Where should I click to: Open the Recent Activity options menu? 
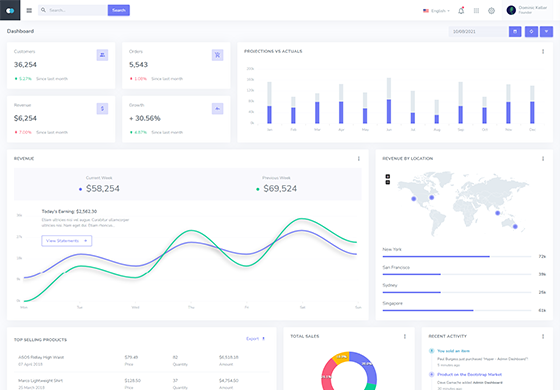(x=543, y=336)
